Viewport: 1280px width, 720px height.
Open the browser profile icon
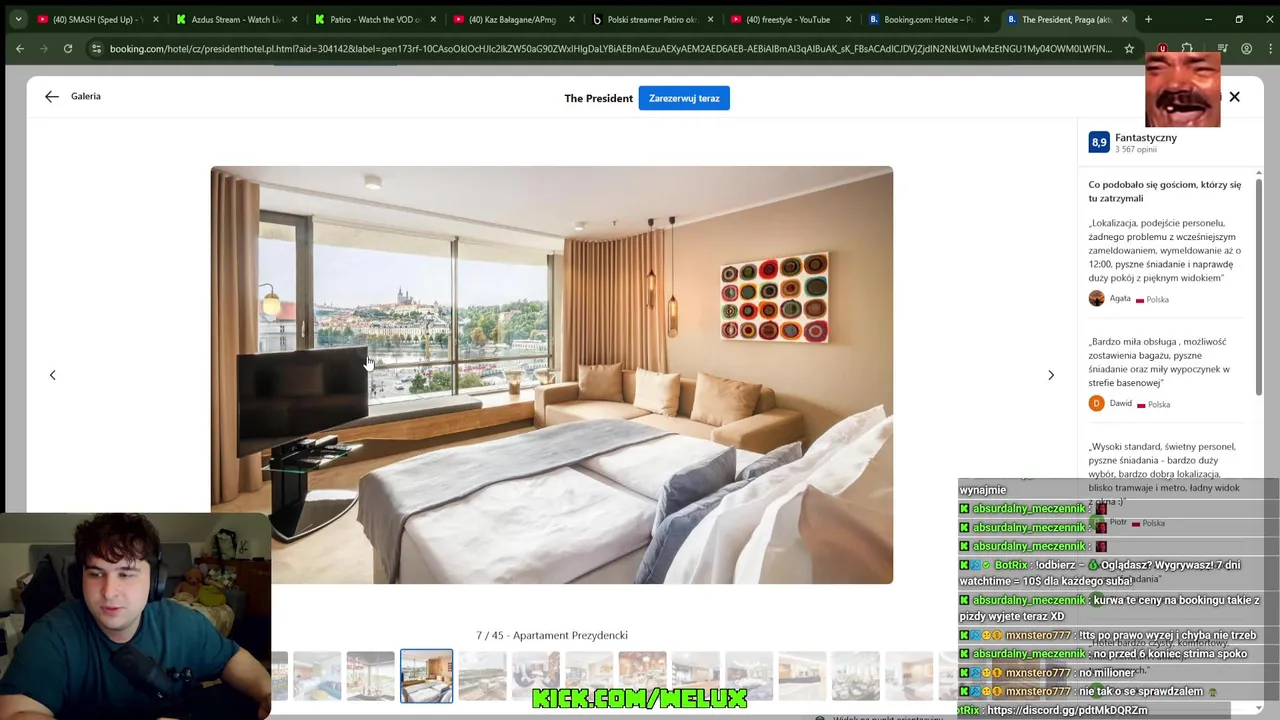pos(1246,48)
